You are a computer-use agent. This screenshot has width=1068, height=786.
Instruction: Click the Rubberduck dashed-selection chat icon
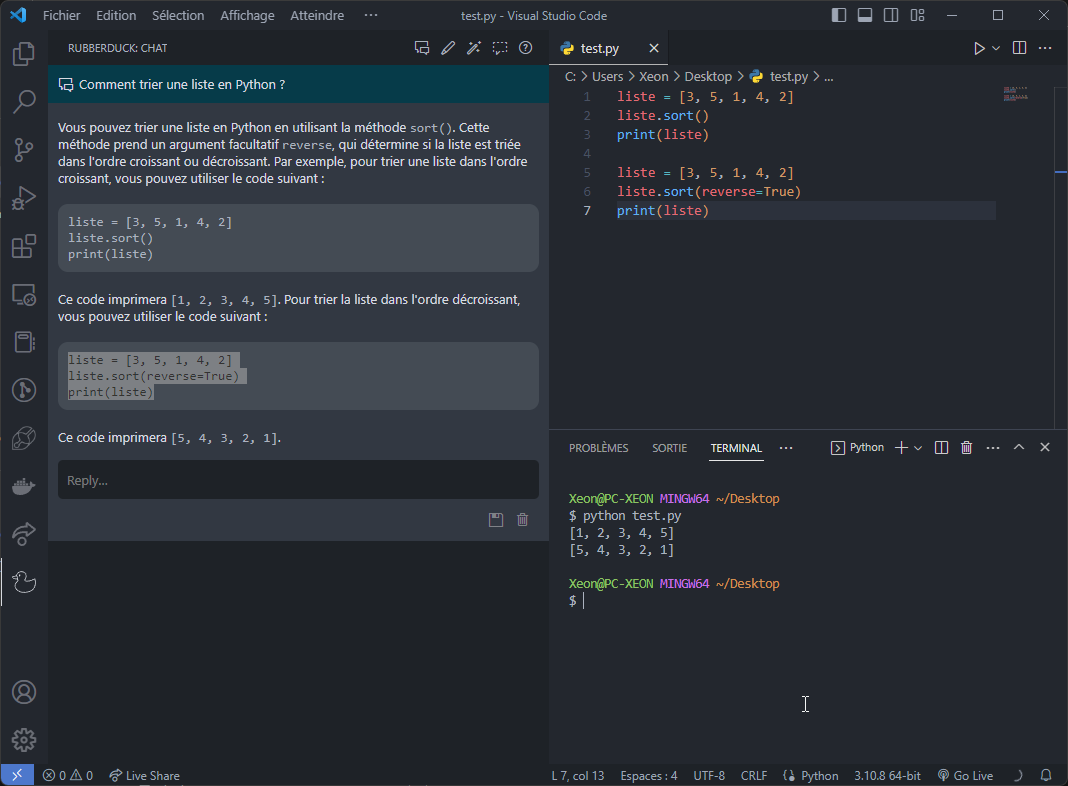click(500, 48)
